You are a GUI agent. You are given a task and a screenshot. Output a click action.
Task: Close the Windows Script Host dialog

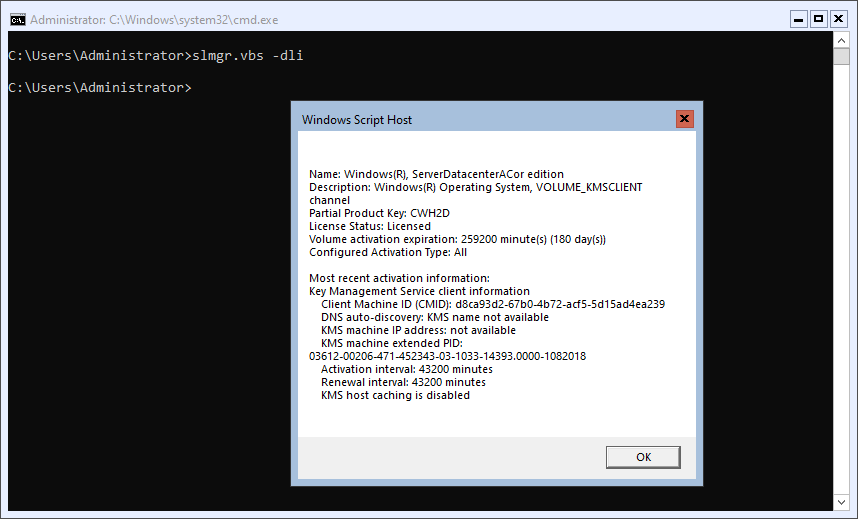click(x=684, y=119)
